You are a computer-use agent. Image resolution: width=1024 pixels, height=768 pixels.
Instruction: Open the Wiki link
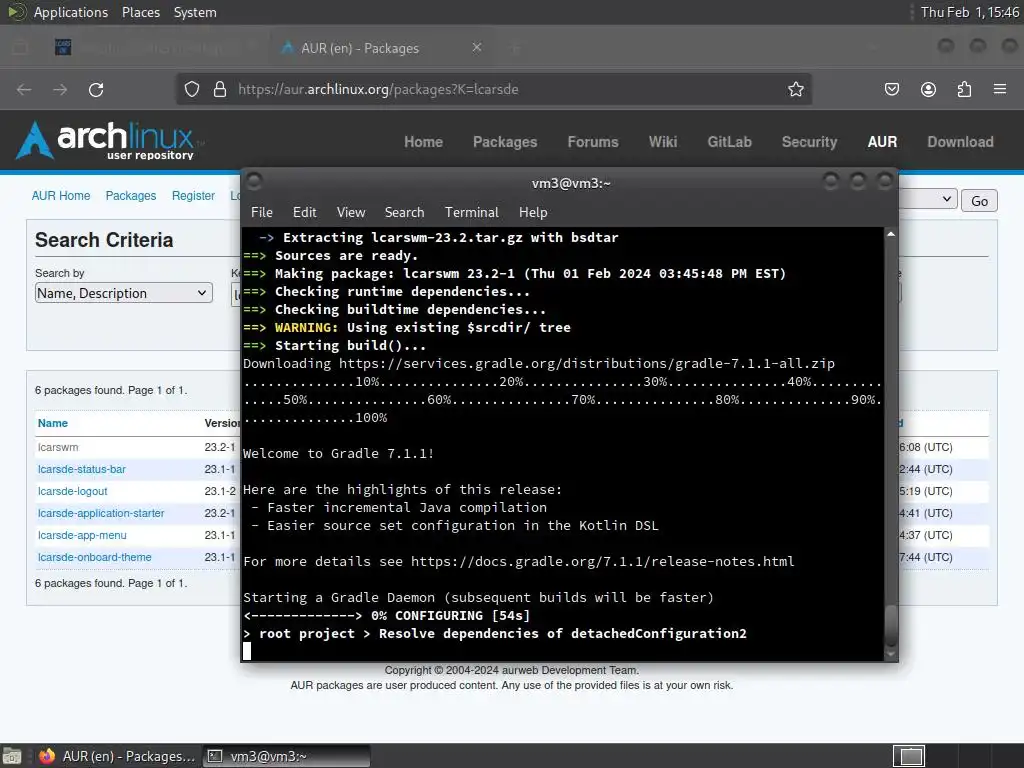pyautogui.click(x=663, y=142)
